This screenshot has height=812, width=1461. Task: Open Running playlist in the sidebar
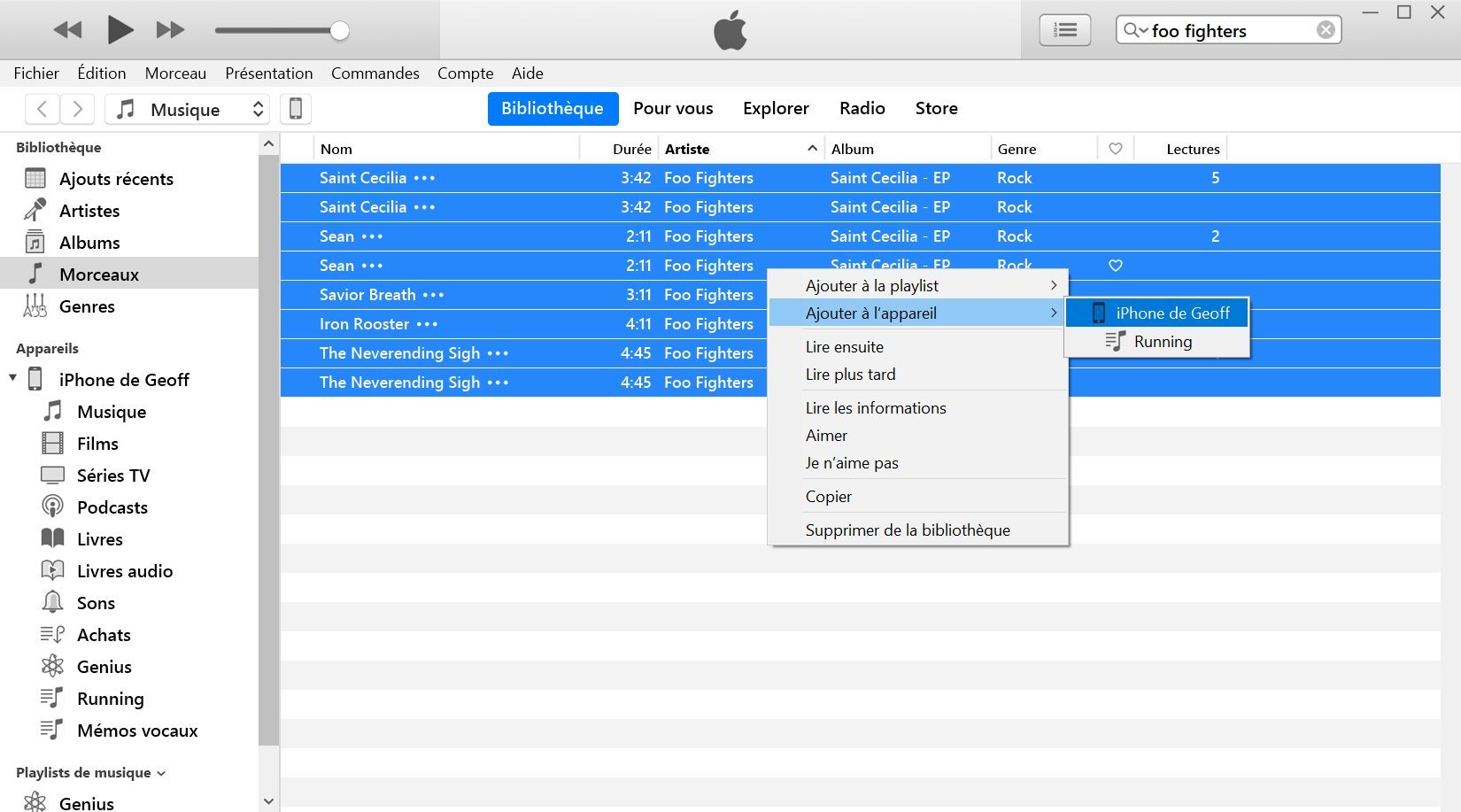click(x=111, y=699)
